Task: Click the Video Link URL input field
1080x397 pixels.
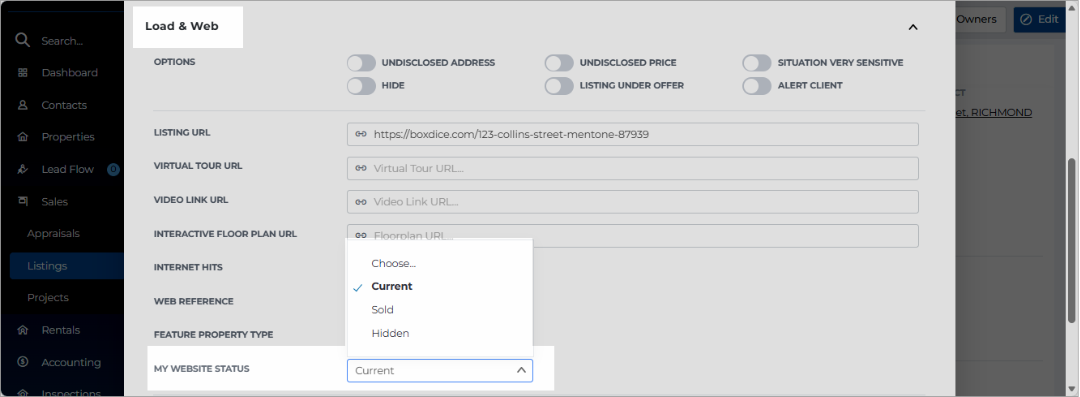Action: click(632, 202)
